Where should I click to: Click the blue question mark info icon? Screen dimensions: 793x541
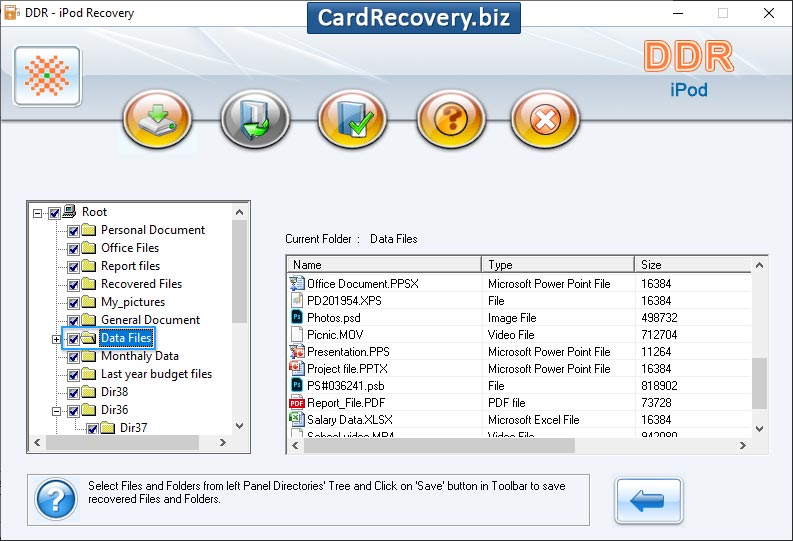(56, 500)
